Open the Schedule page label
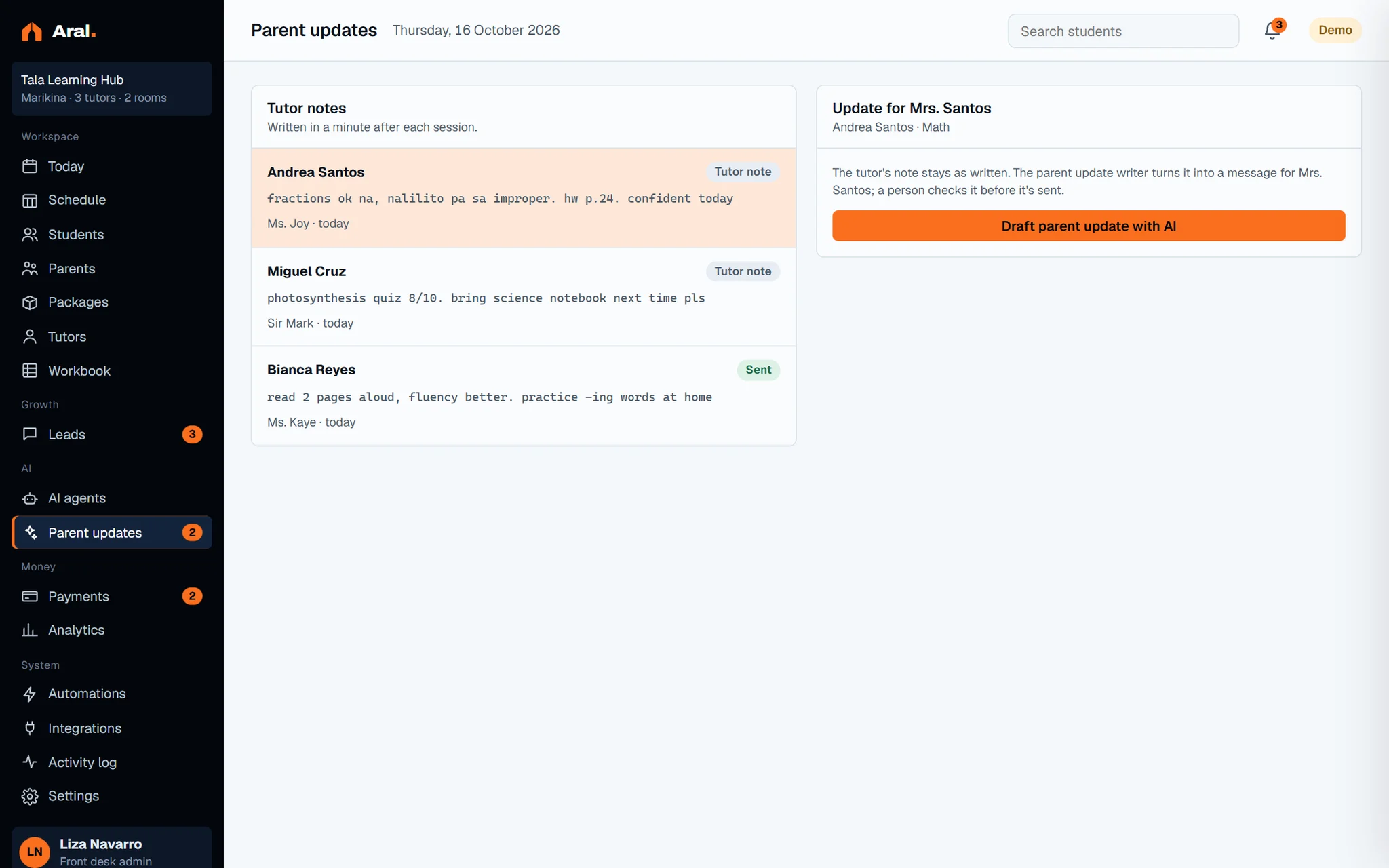The width and height of the screenshot is (1389, 868). click(77, 200)
